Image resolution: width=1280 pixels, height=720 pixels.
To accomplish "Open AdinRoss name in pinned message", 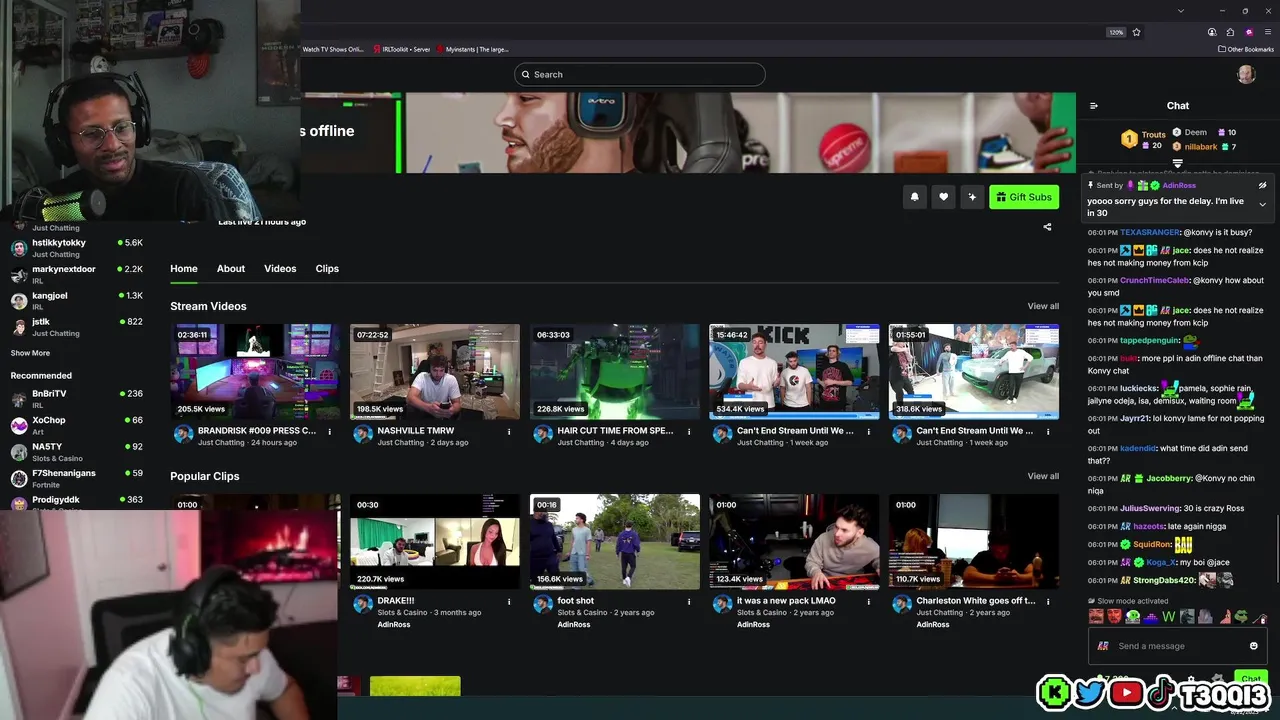I will tap(1179, 185).
